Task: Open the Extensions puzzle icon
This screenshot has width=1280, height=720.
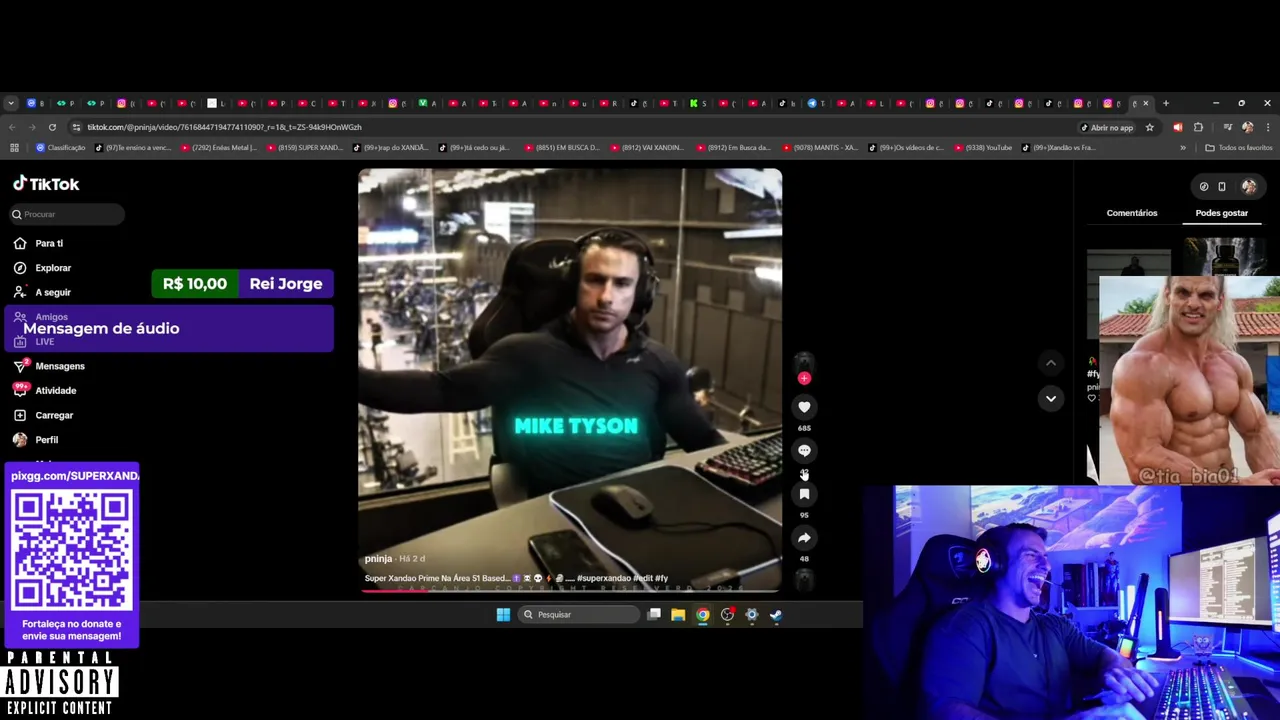Action: coord(1198,127)
